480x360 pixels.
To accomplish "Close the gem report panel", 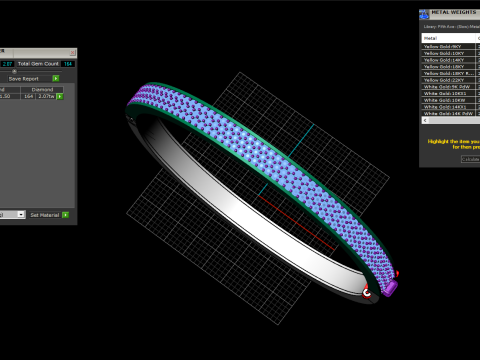I will [72, 53].
